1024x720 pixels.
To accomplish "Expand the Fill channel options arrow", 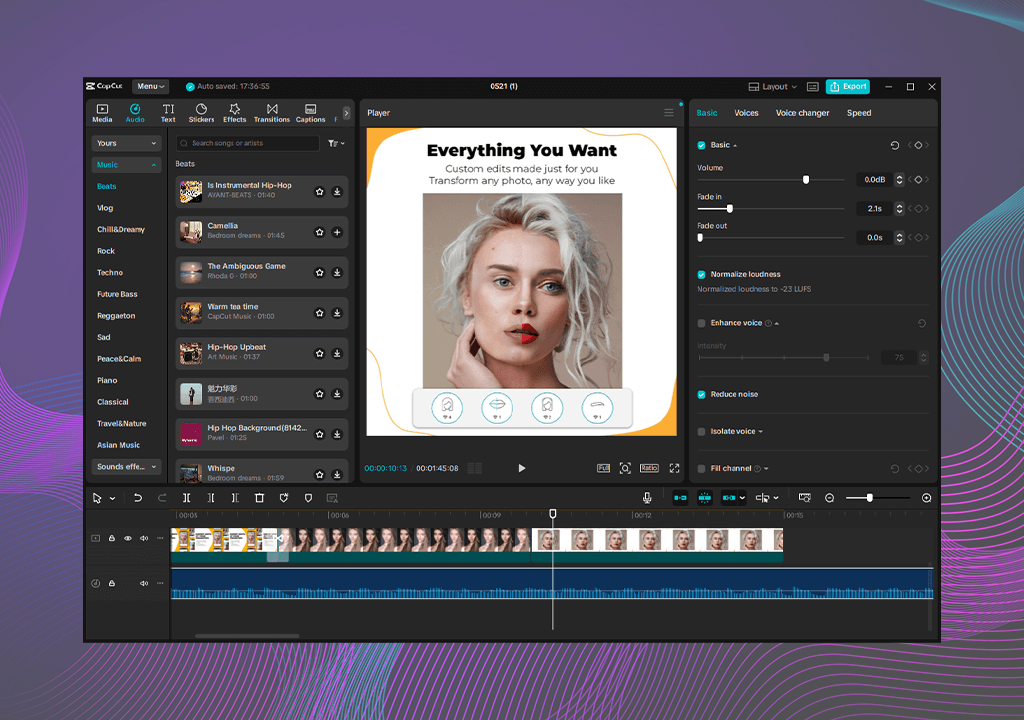I will pos(766,468).
